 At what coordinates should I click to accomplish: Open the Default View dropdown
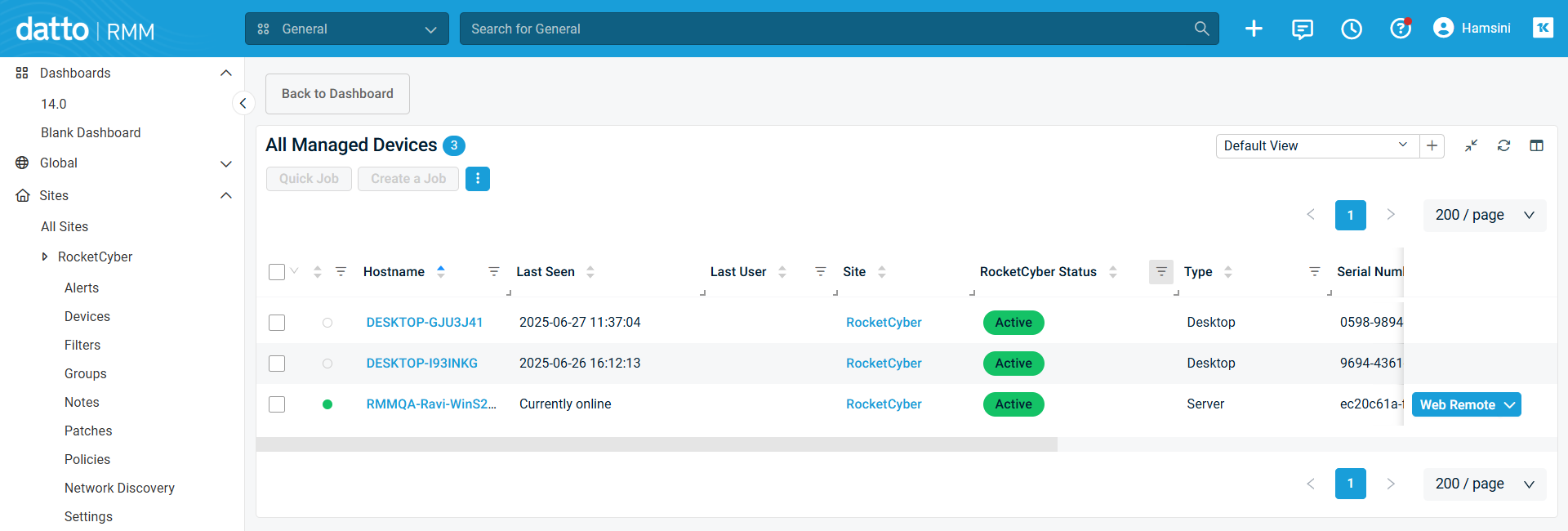pos(1318,146)
